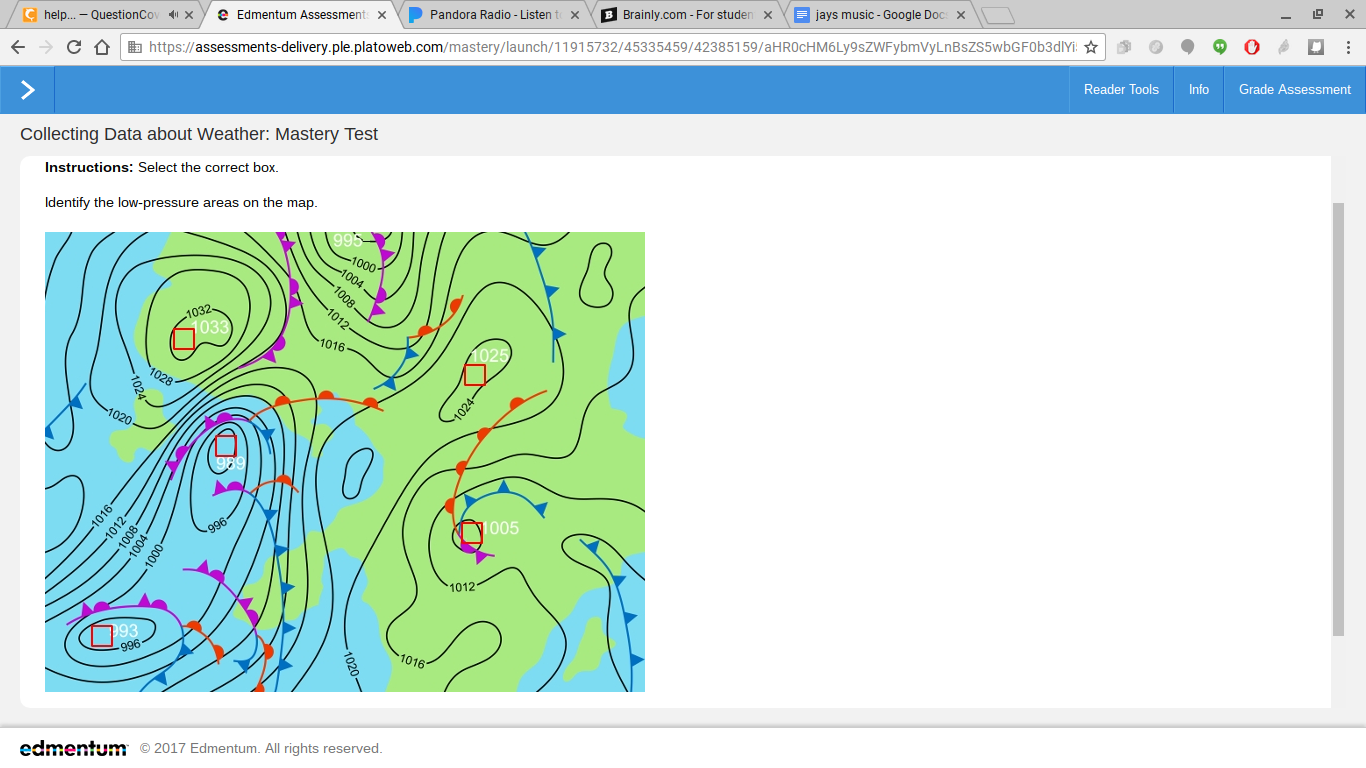1366x768 pixels.
Task: Click the page vertical scrollbar
Action: click(x=1339, y=418)
